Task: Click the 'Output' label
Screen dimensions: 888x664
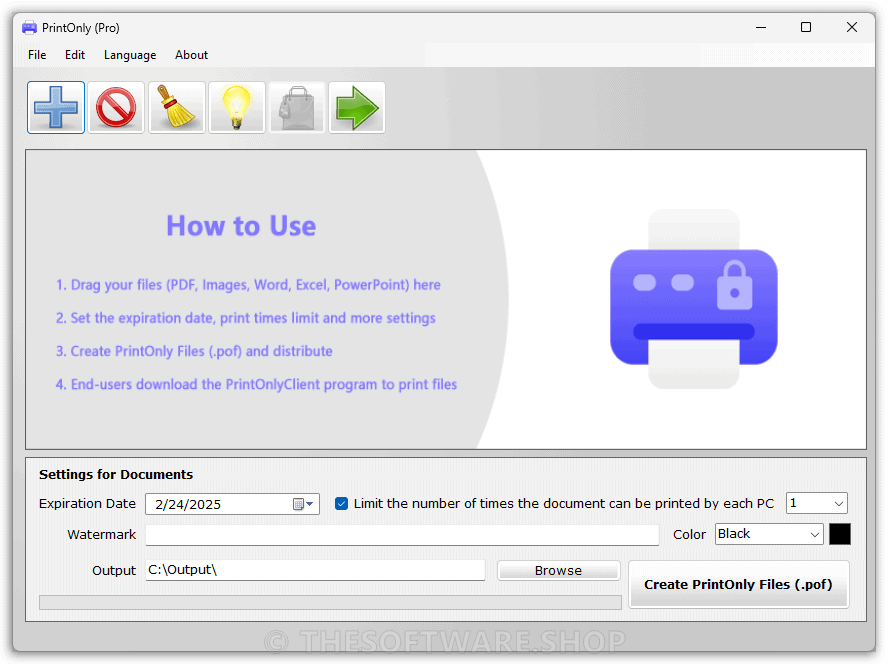Action: point(114,571)
